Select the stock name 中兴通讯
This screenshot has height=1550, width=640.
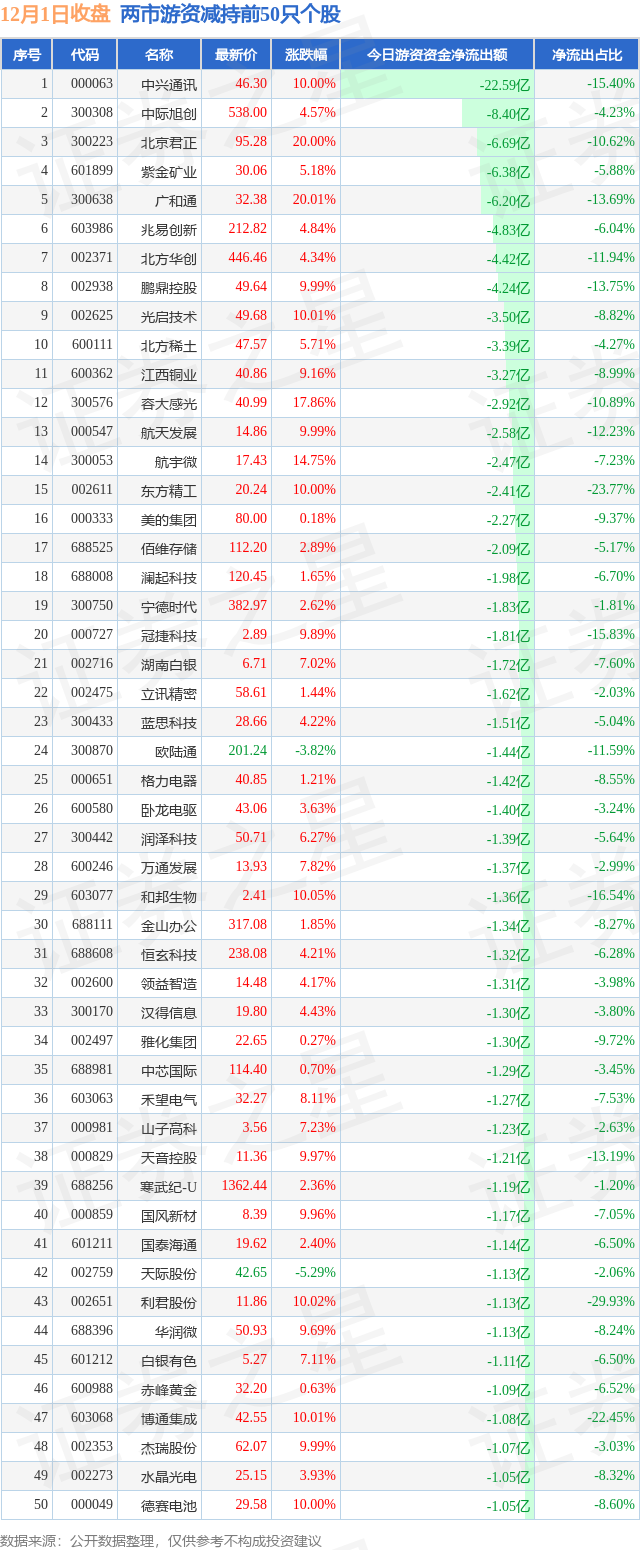169,84
